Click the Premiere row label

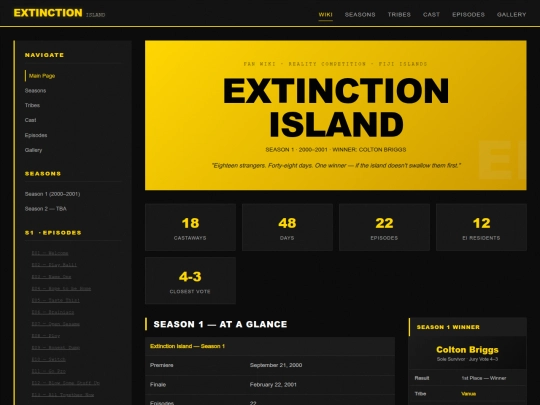[162, 365]
